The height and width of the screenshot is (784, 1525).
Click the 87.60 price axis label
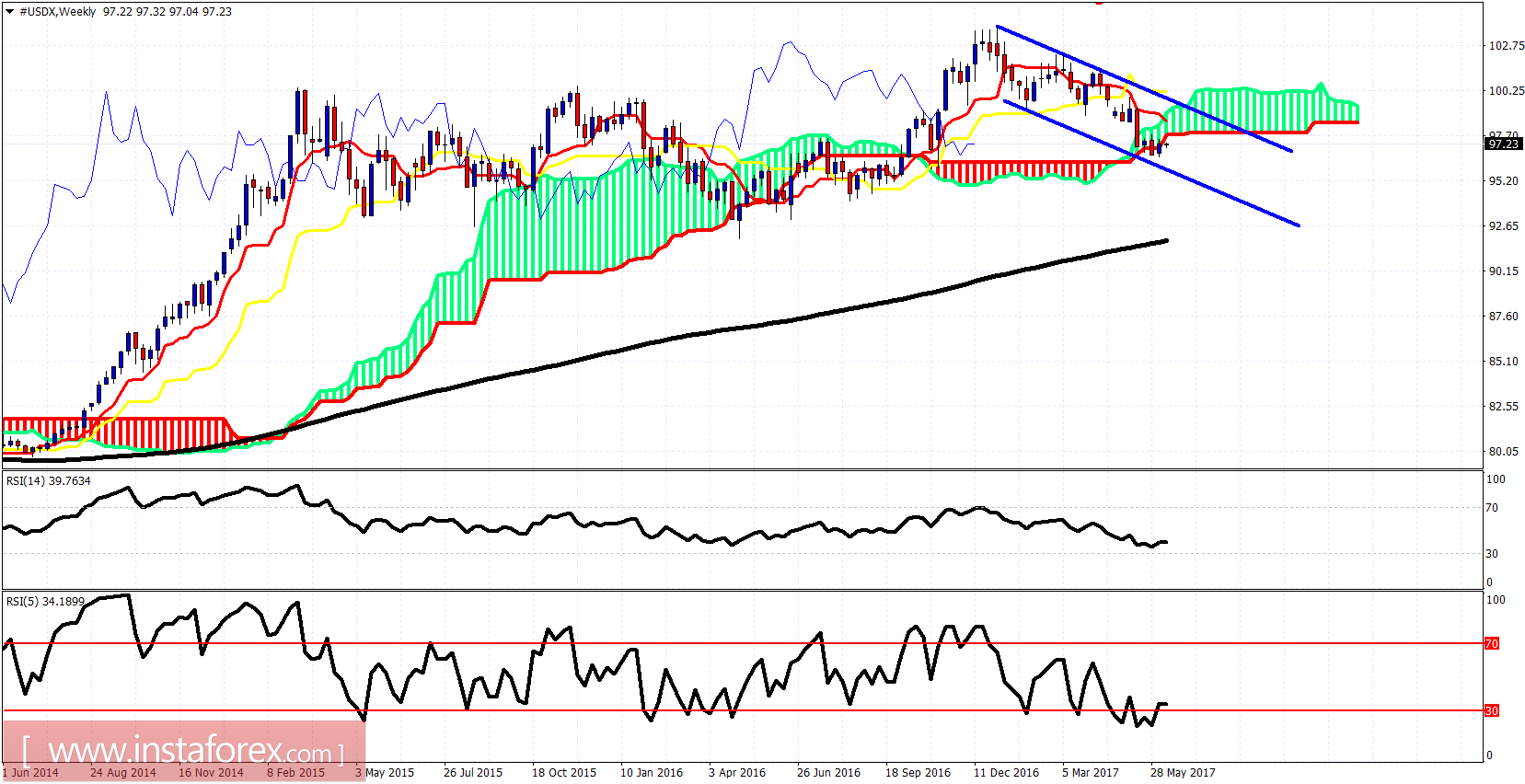point(1503,317)
